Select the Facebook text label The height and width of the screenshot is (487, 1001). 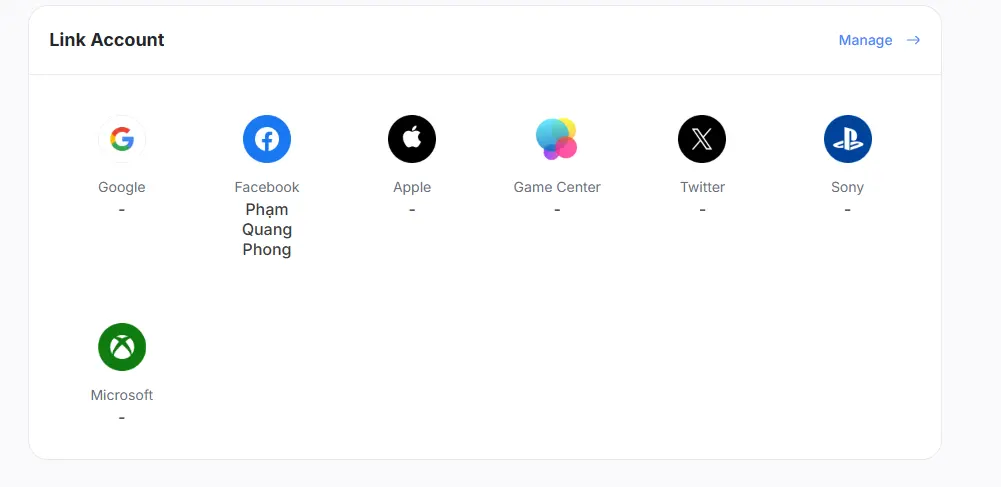267,187
